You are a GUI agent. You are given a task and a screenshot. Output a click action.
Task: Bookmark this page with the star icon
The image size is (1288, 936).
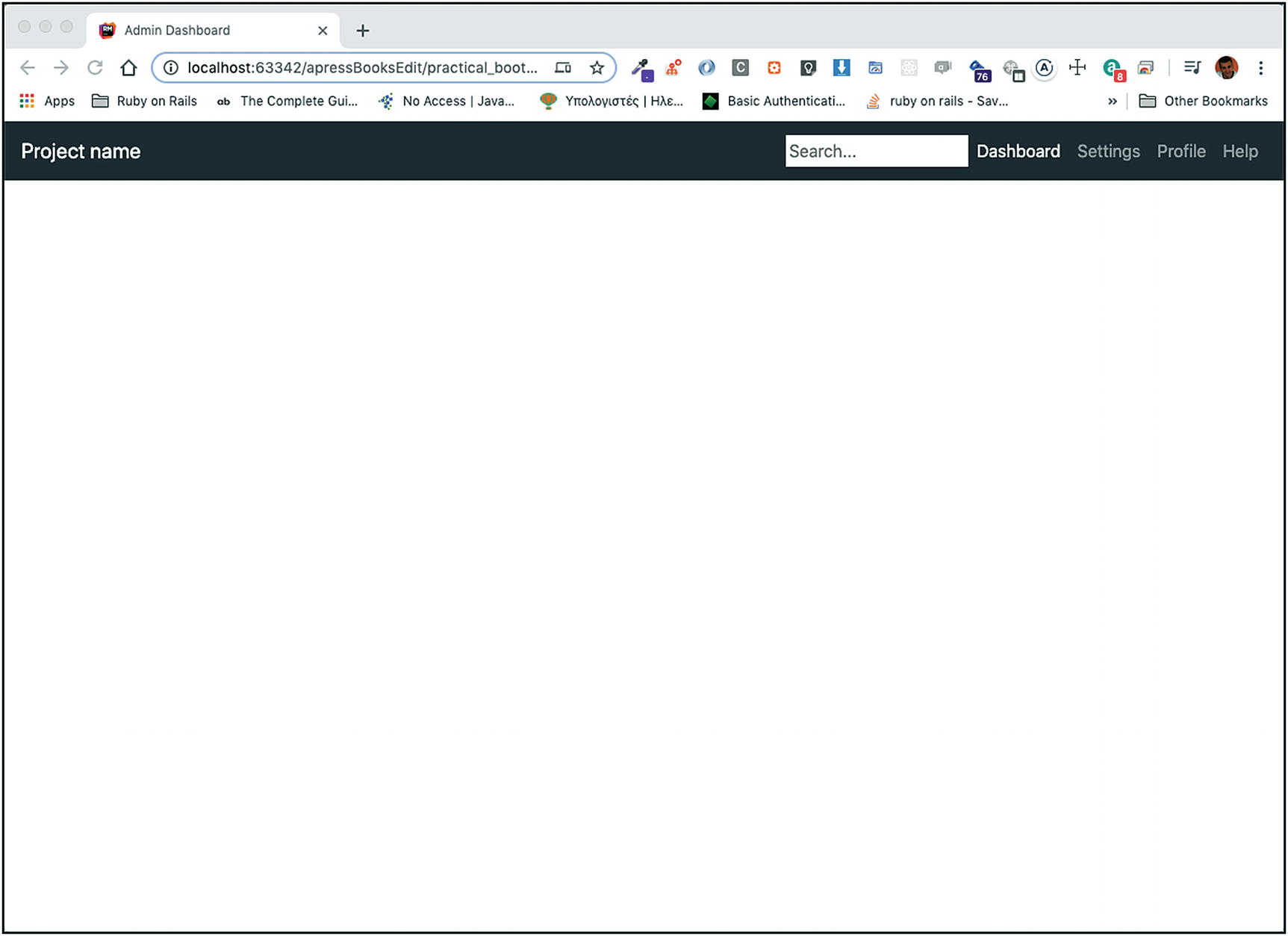[x=597, y=68]
